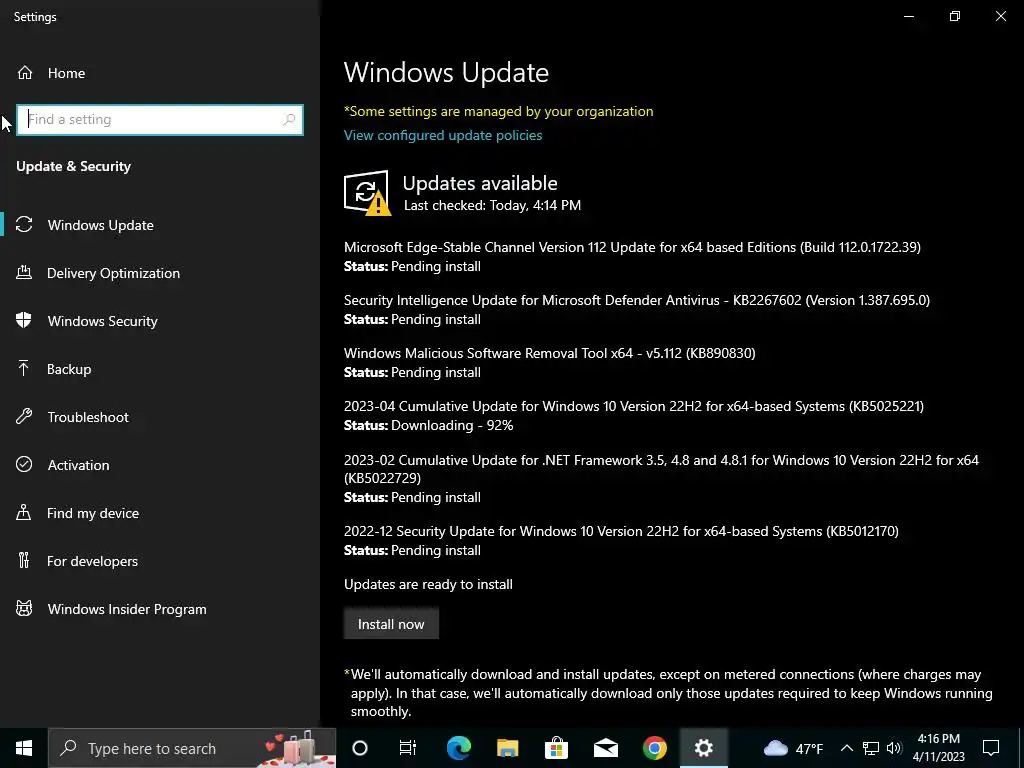
Task: Click the Home icon in sidebar
Action: [25, 72]
